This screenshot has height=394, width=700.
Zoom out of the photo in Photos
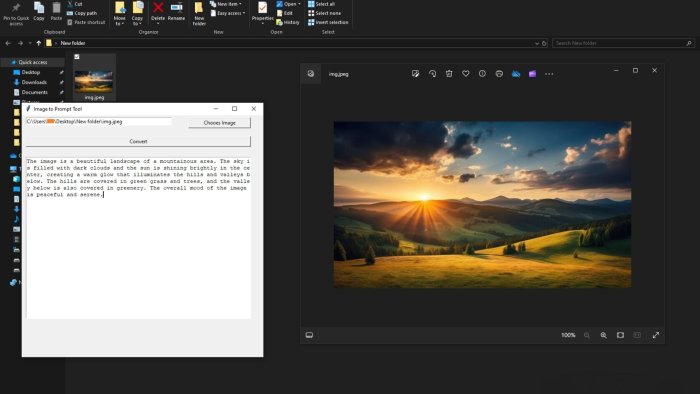[587, 335]
